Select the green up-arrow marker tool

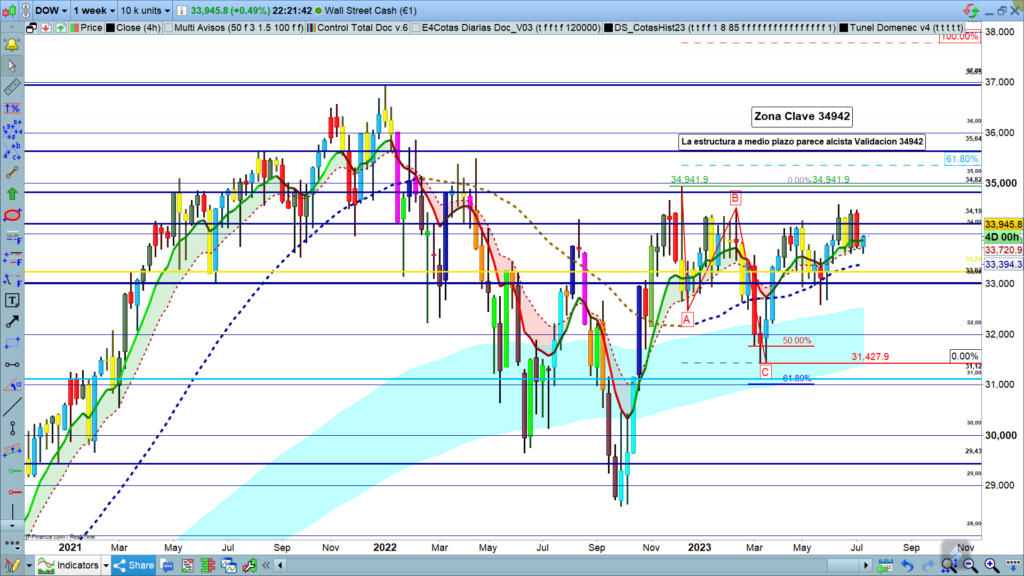point(12,193)
